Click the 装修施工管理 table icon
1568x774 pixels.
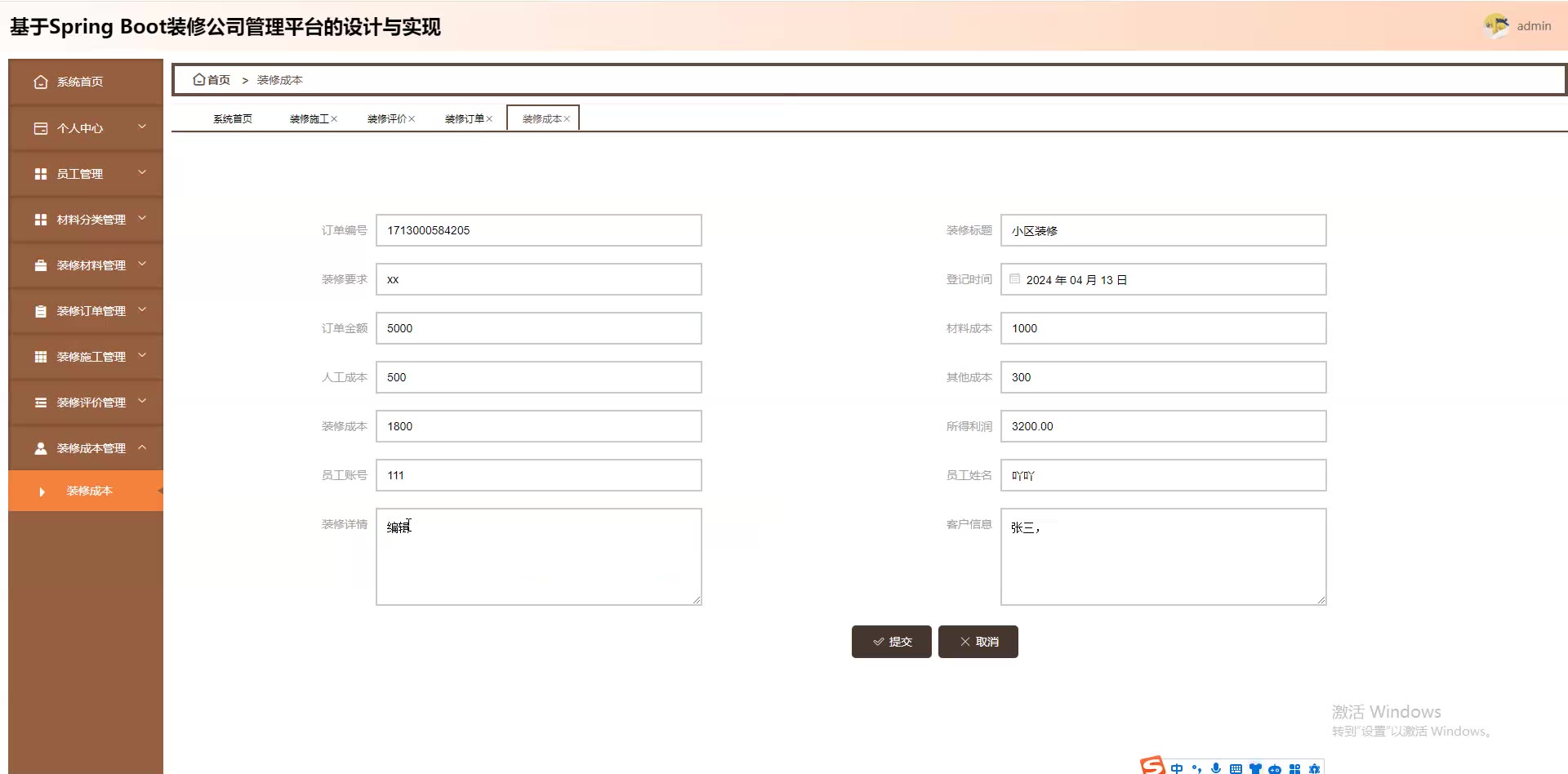41,357
